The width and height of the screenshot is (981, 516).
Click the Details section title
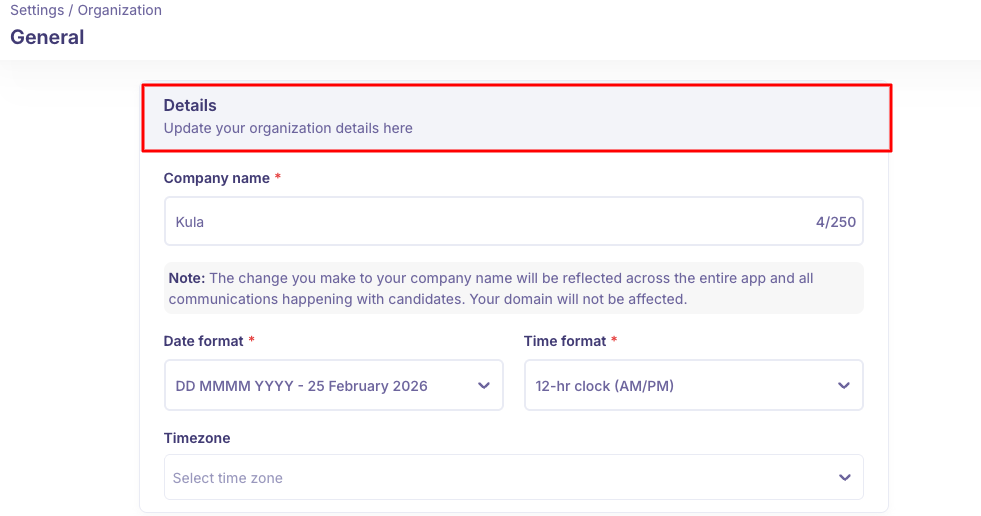pos(190,105)
